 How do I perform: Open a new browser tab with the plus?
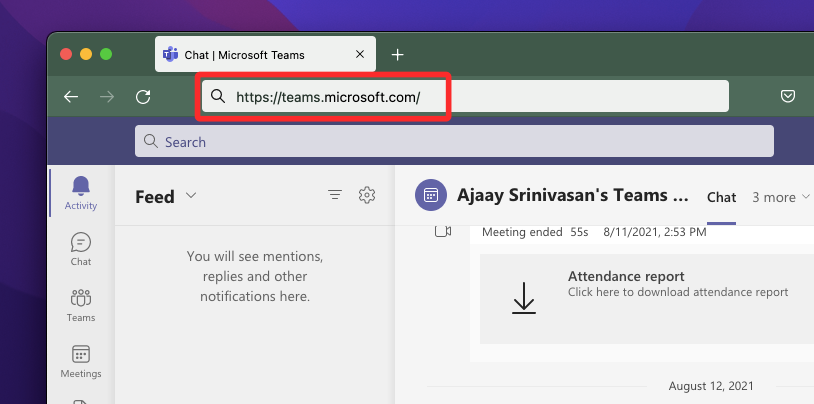pos(397,55)
